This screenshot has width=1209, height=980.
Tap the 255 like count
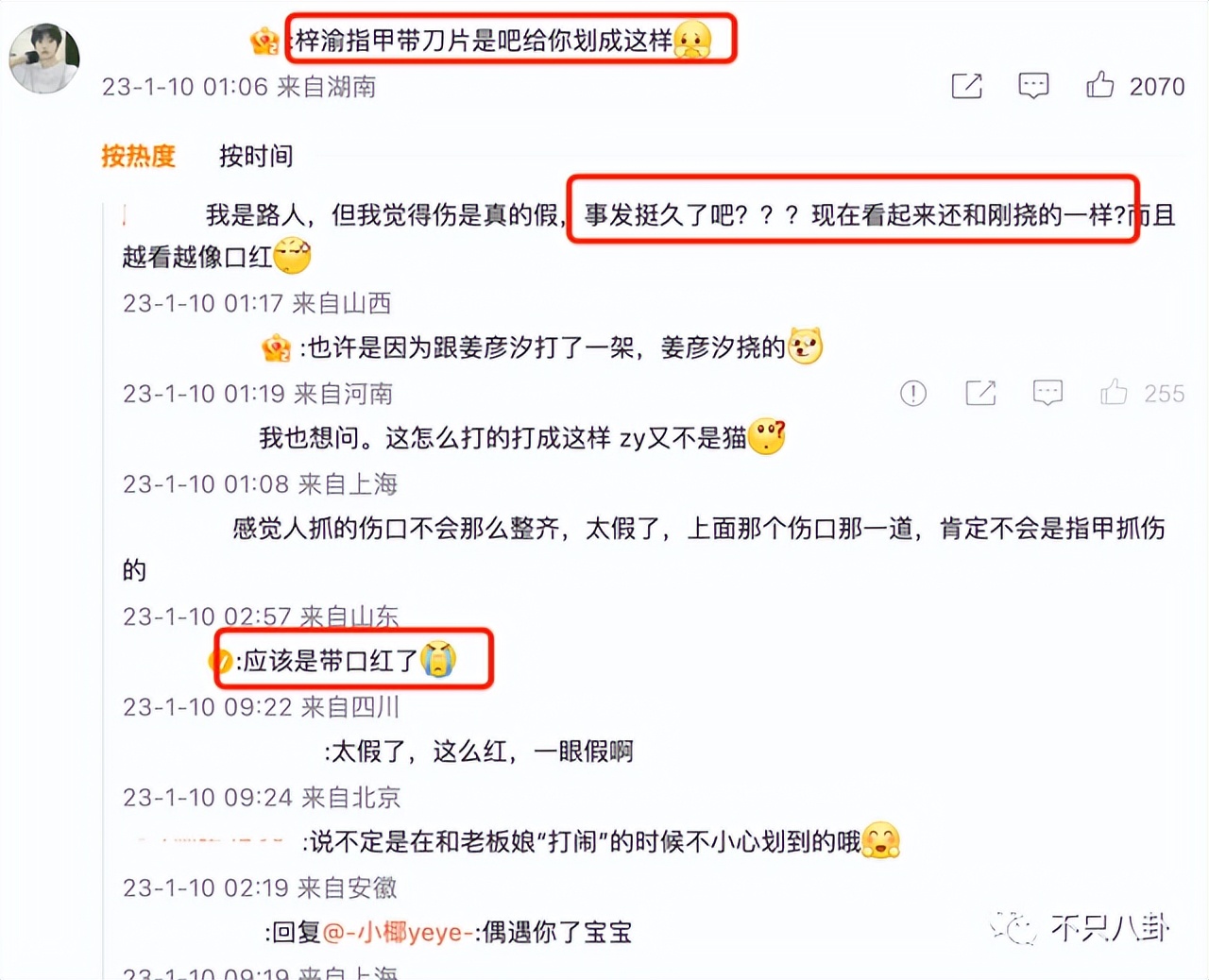tap(1164, 394)
